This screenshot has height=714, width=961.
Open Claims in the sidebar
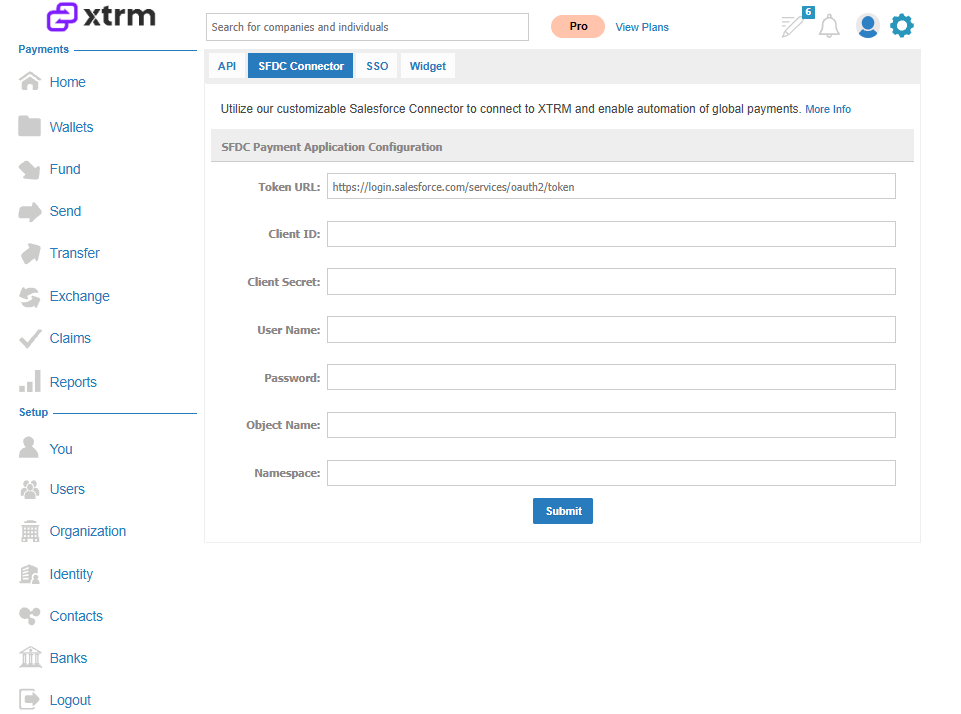click(70, 338)
